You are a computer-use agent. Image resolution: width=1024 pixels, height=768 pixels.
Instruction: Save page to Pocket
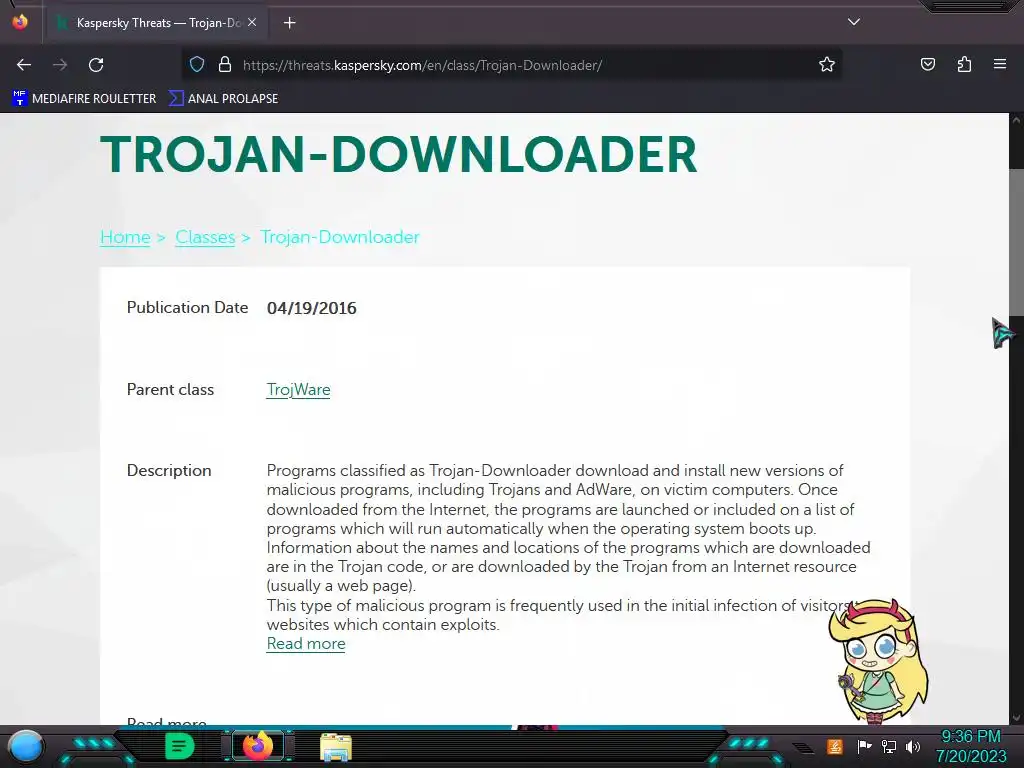(927, 64)
